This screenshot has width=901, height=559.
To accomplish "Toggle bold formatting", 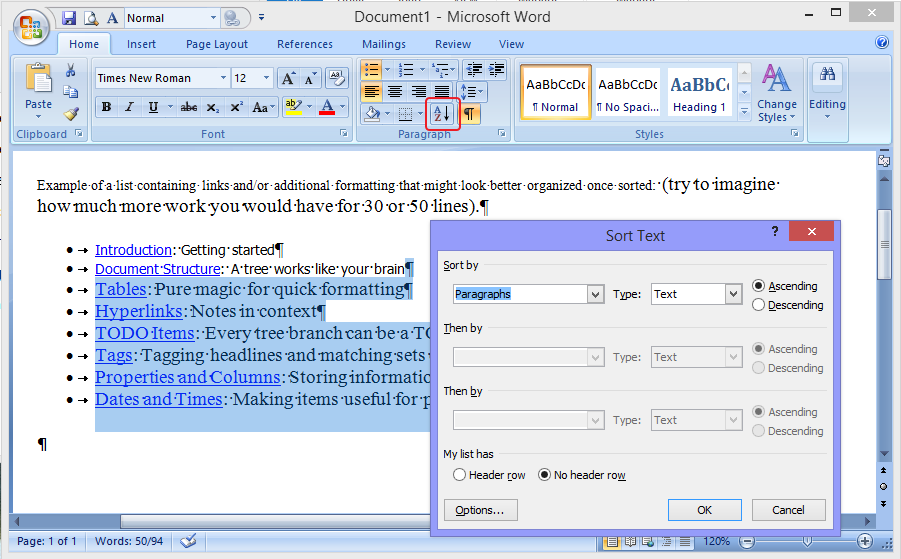I will 106,107.
